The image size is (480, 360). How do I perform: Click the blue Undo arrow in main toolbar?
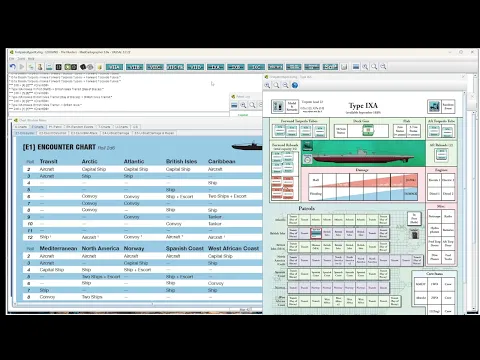point(13,67)
